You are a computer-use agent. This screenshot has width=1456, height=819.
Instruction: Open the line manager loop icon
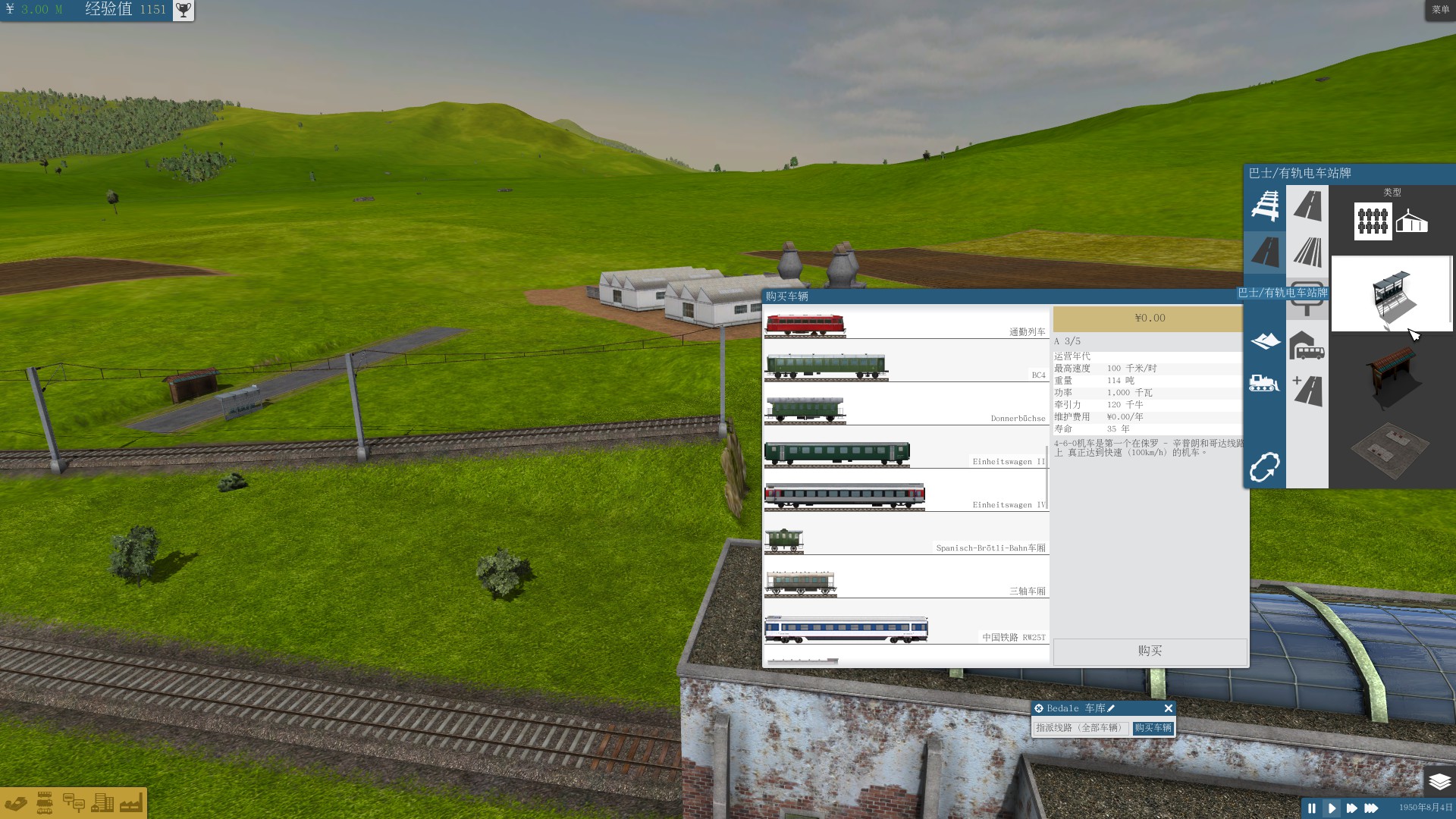point(1264,467)
